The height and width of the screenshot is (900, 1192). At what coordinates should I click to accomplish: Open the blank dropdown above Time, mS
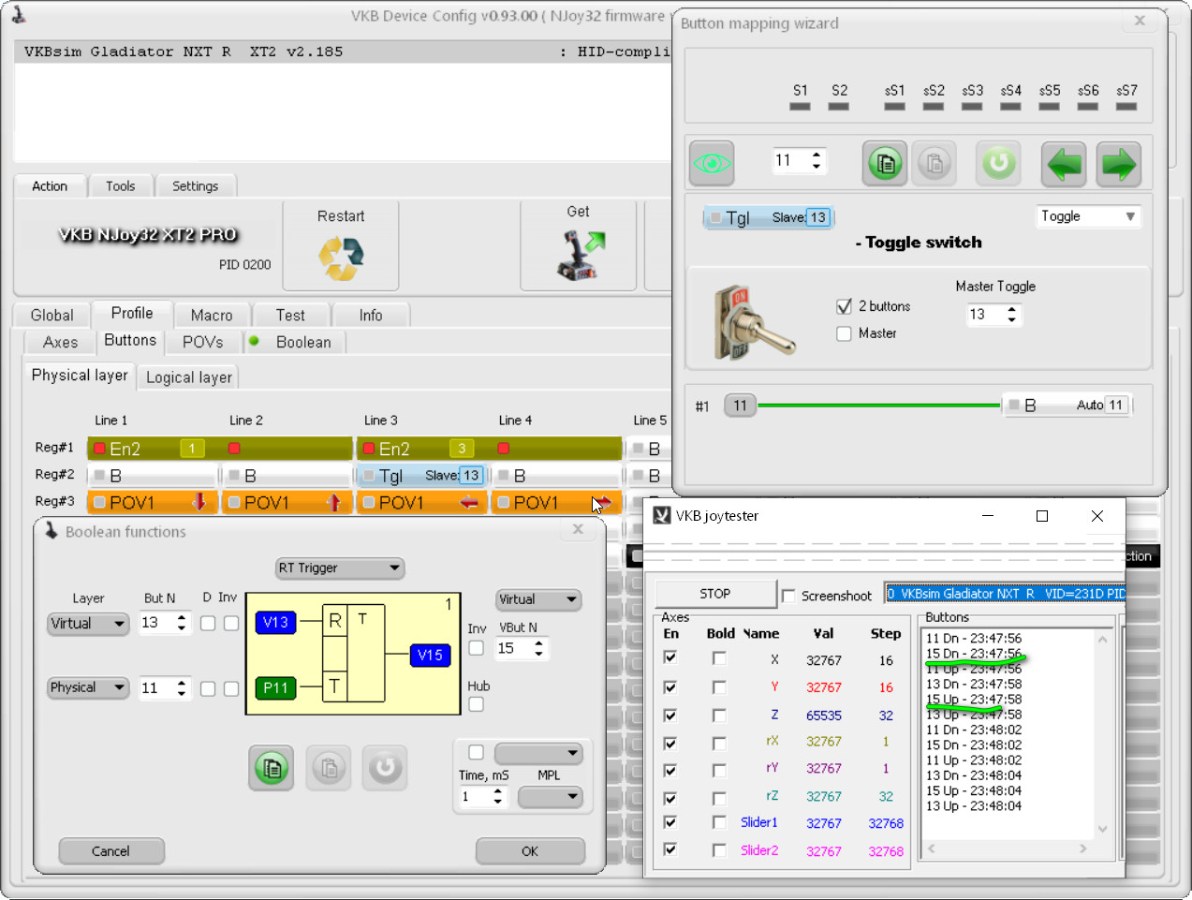tap(538, 753)
